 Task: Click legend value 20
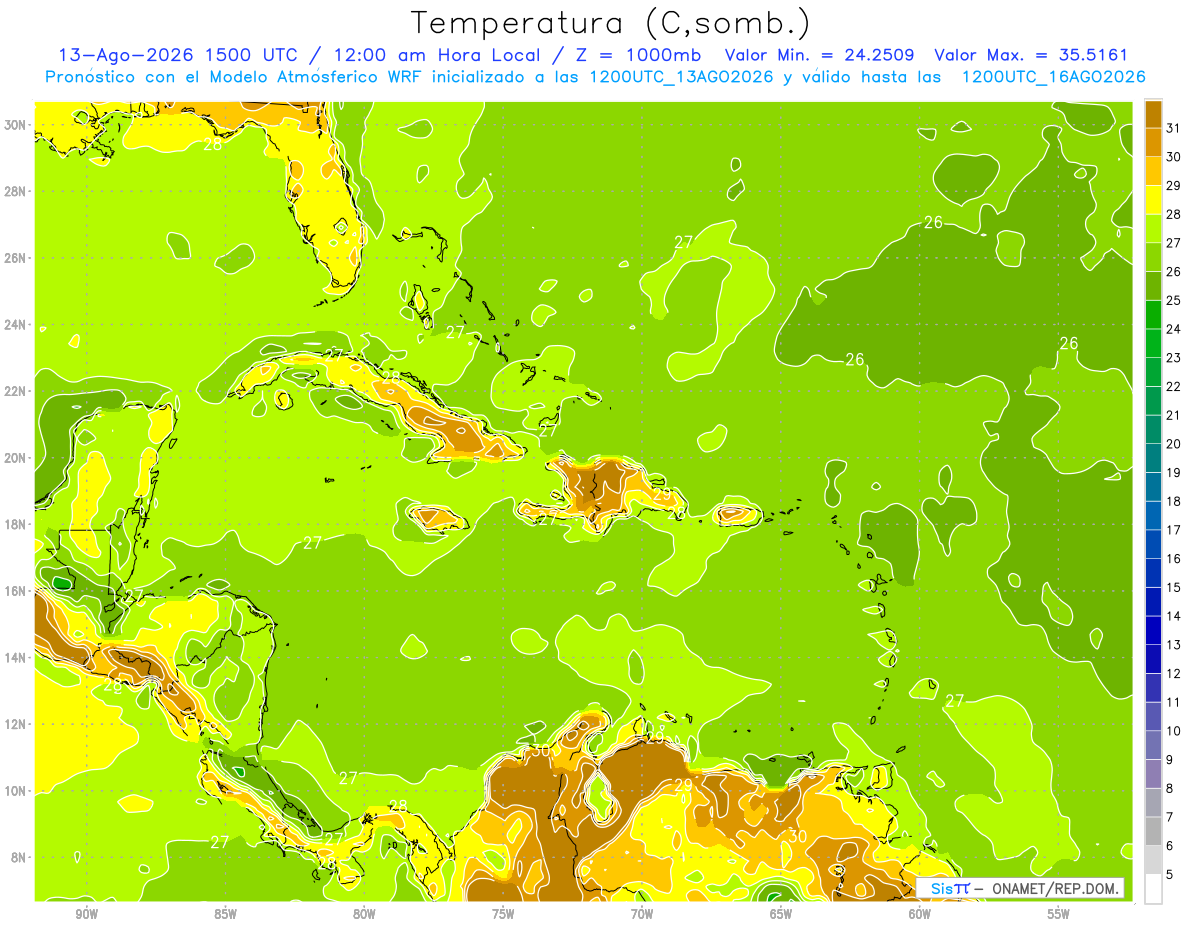1174,444
